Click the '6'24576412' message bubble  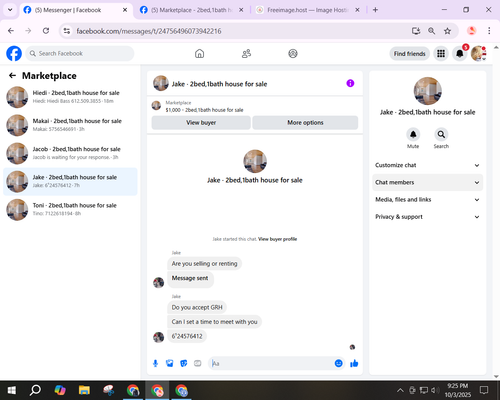187,336
